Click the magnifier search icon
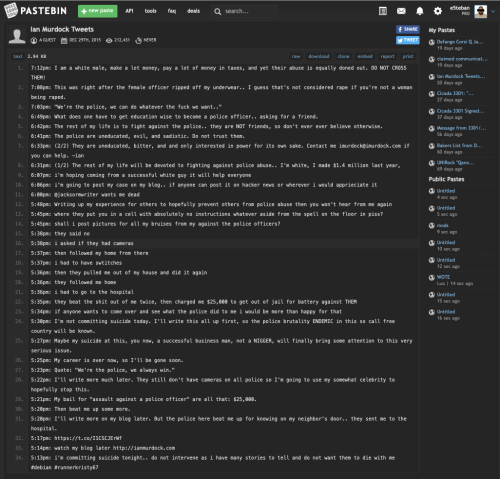The height and width of the screenshot is (479, 500). (x=217, y=12)
